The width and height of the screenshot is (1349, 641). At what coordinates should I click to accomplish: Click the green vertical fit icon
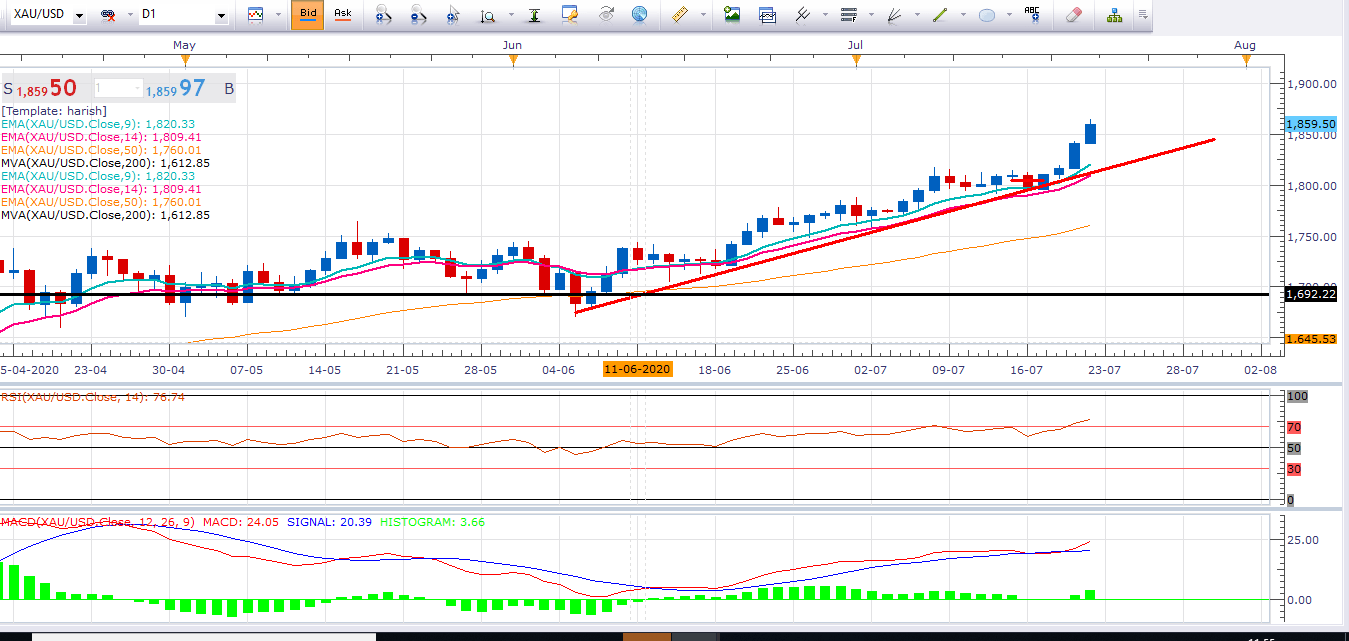click(535, 15)
